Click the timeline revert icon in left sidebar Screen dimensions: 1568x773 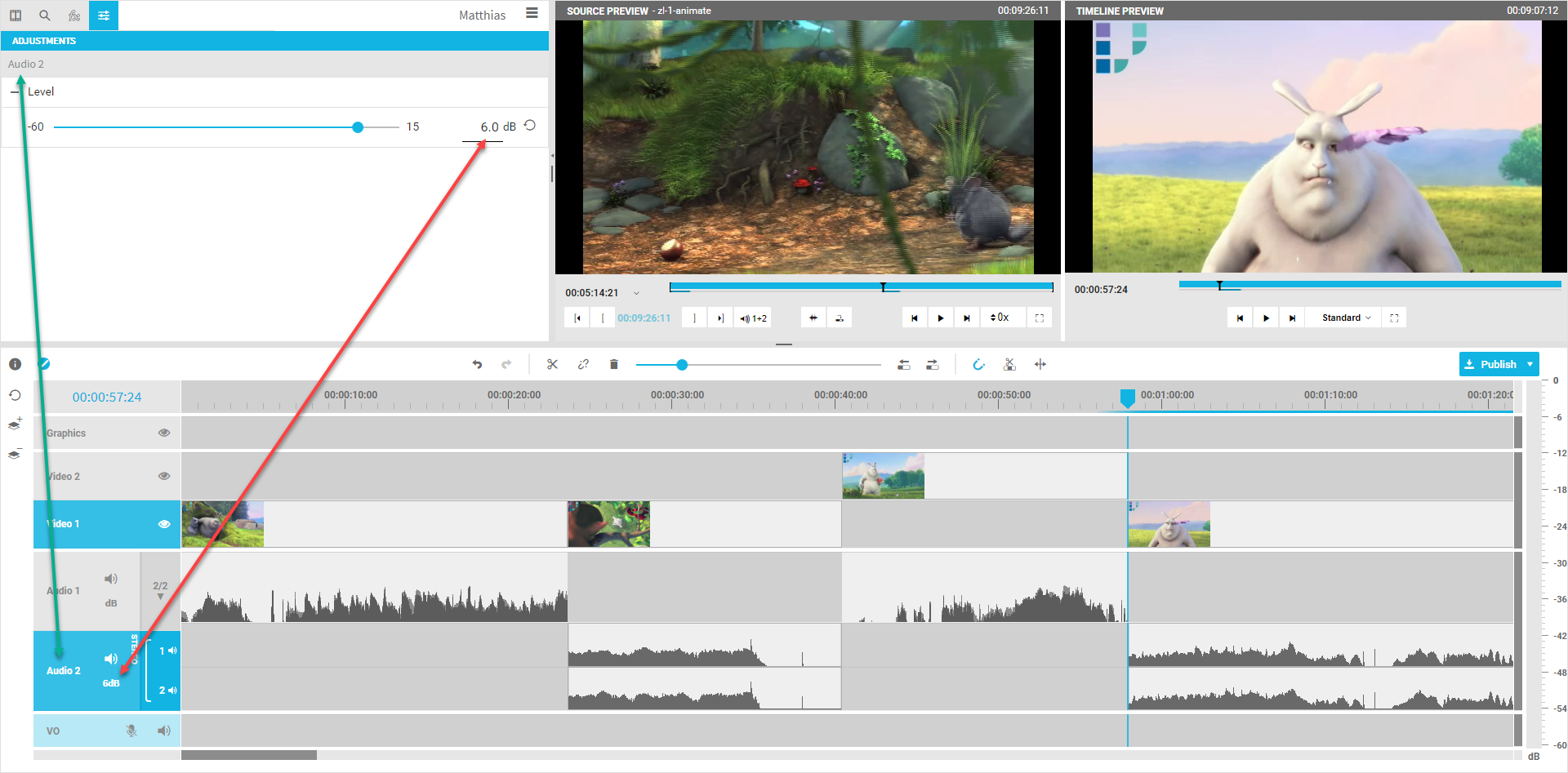[15, 395]
